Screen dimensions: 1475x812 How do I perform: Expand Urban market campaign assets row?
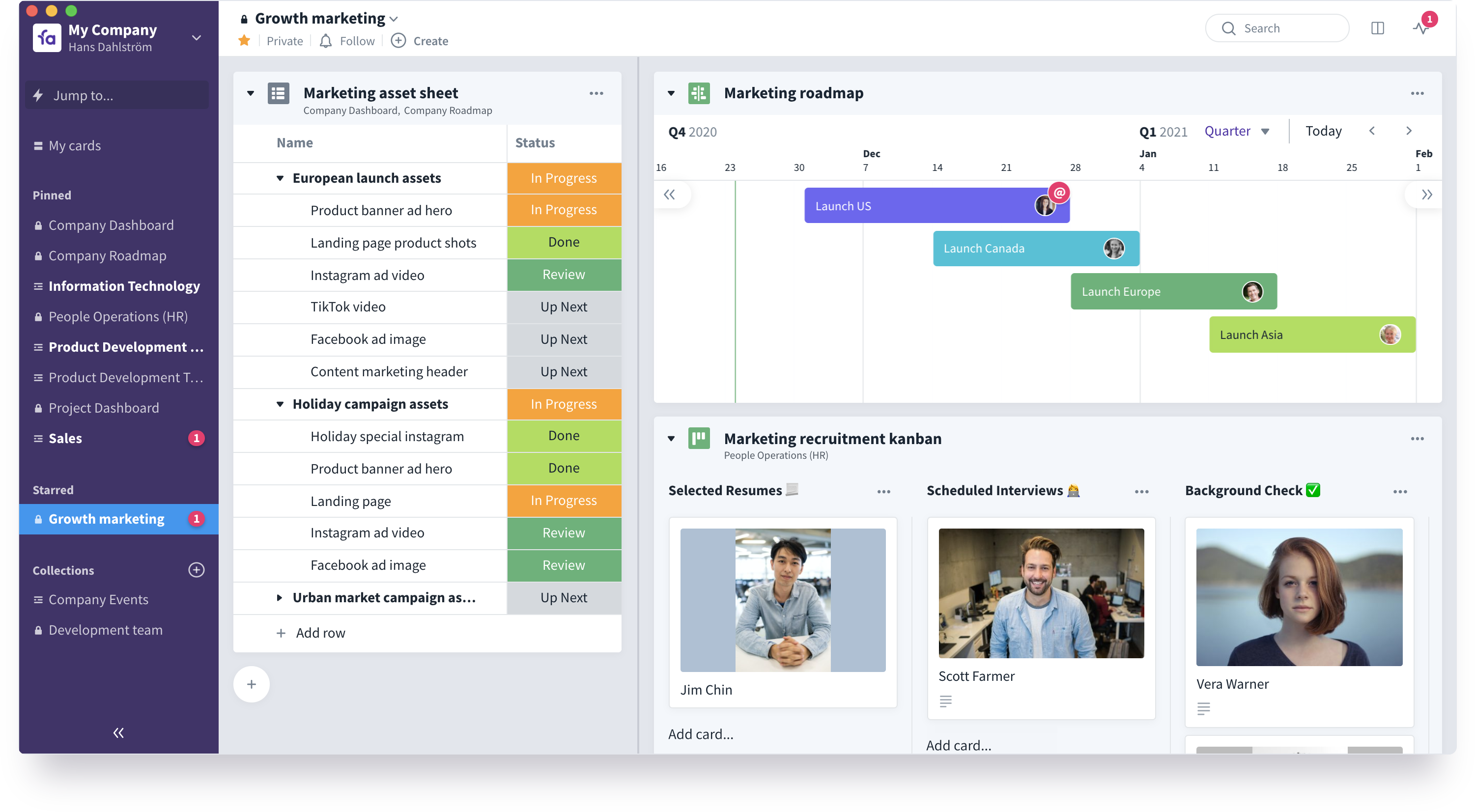pos(280,597)
